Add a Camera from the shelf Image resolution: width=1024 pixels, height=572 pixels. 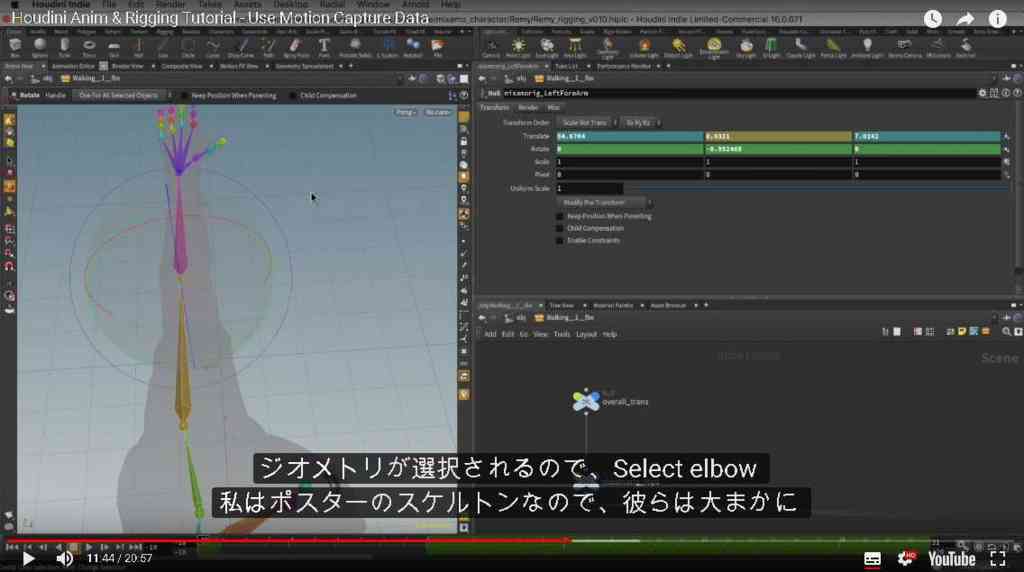click(x=491, y=47)
